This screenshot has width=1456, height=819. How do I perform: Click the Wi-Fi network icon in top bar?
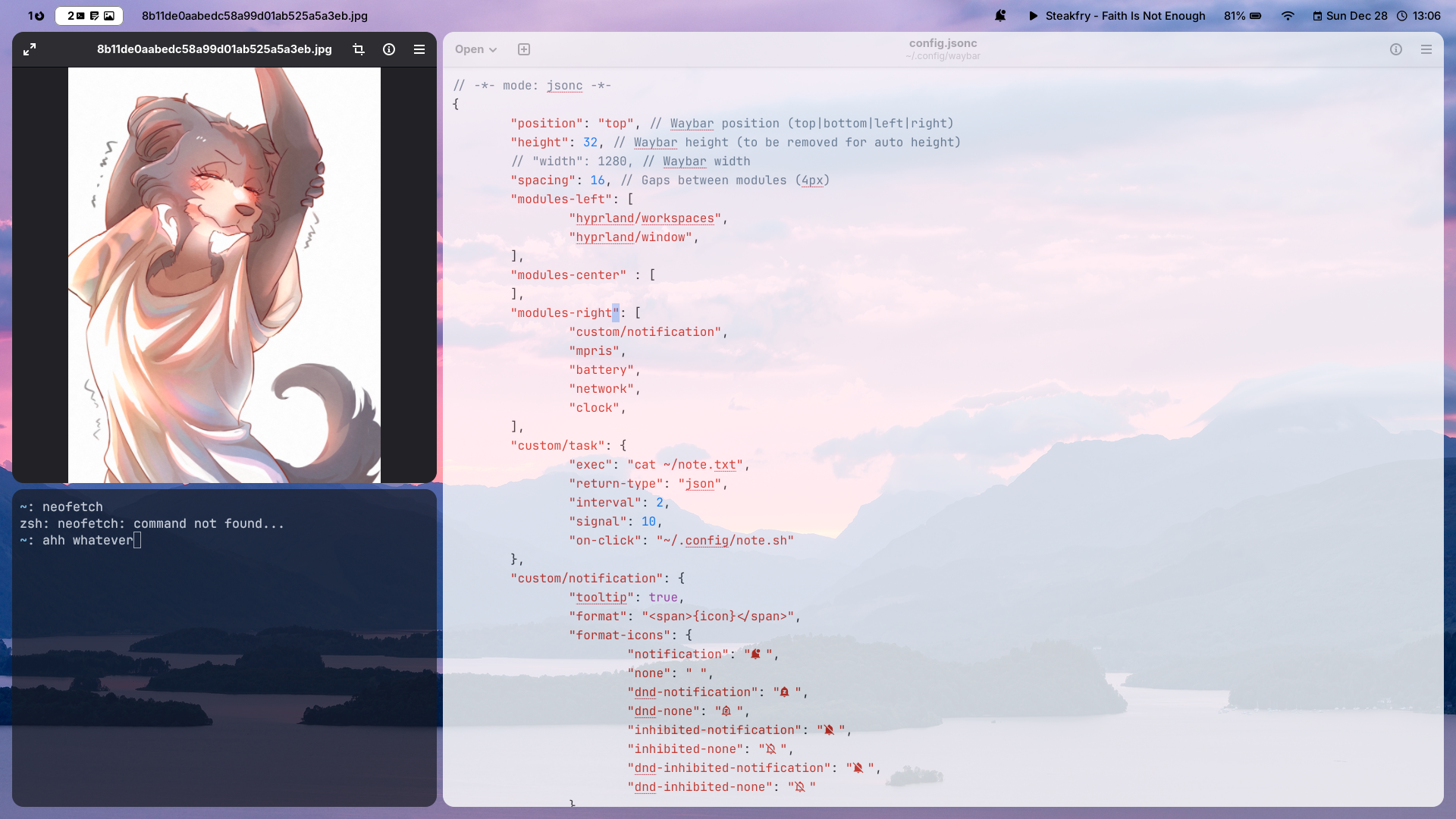[1288, 15]
